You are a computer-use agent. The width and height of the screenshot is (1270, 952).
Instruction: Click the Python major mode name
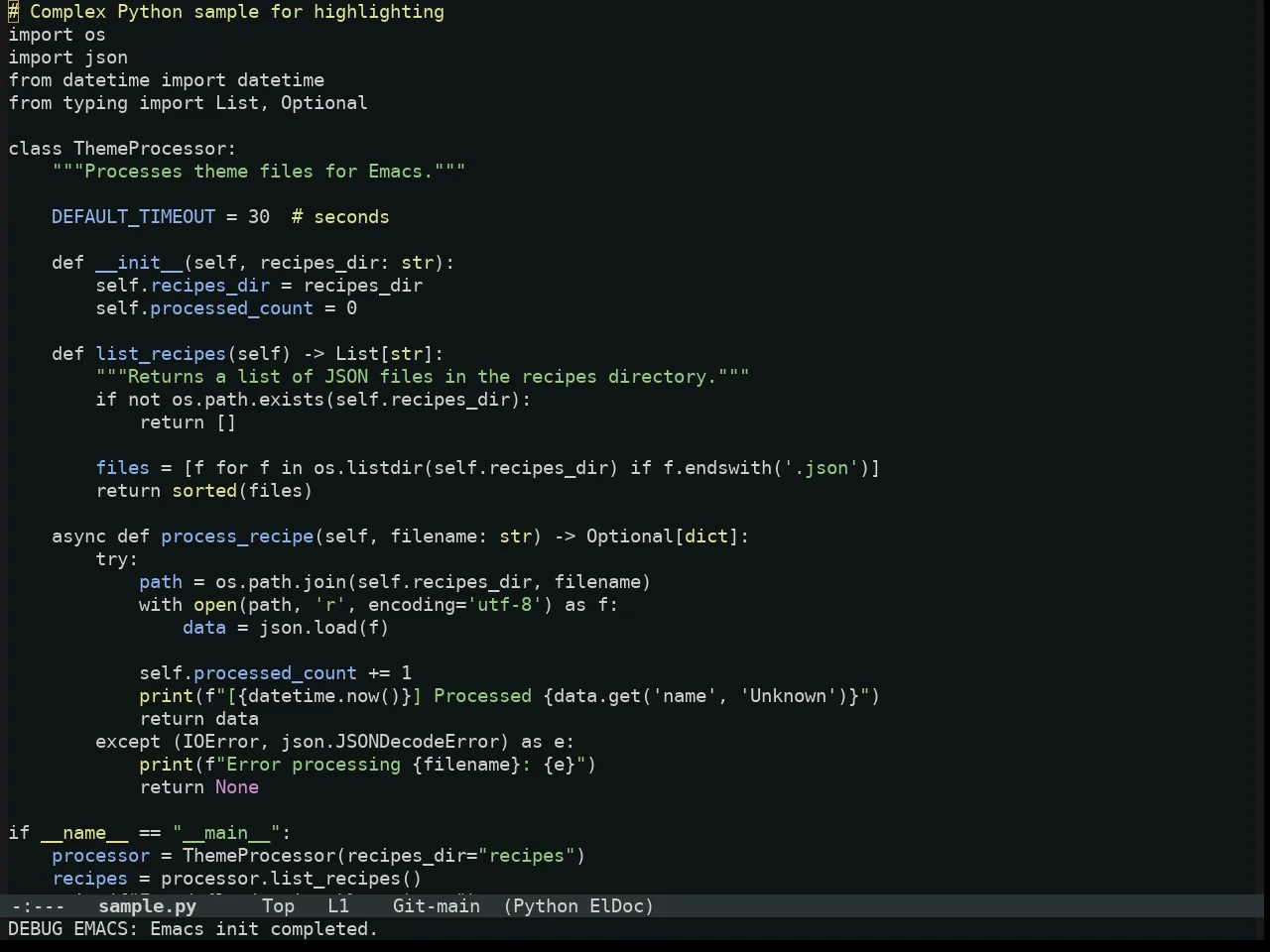click(x=546, y=906)
